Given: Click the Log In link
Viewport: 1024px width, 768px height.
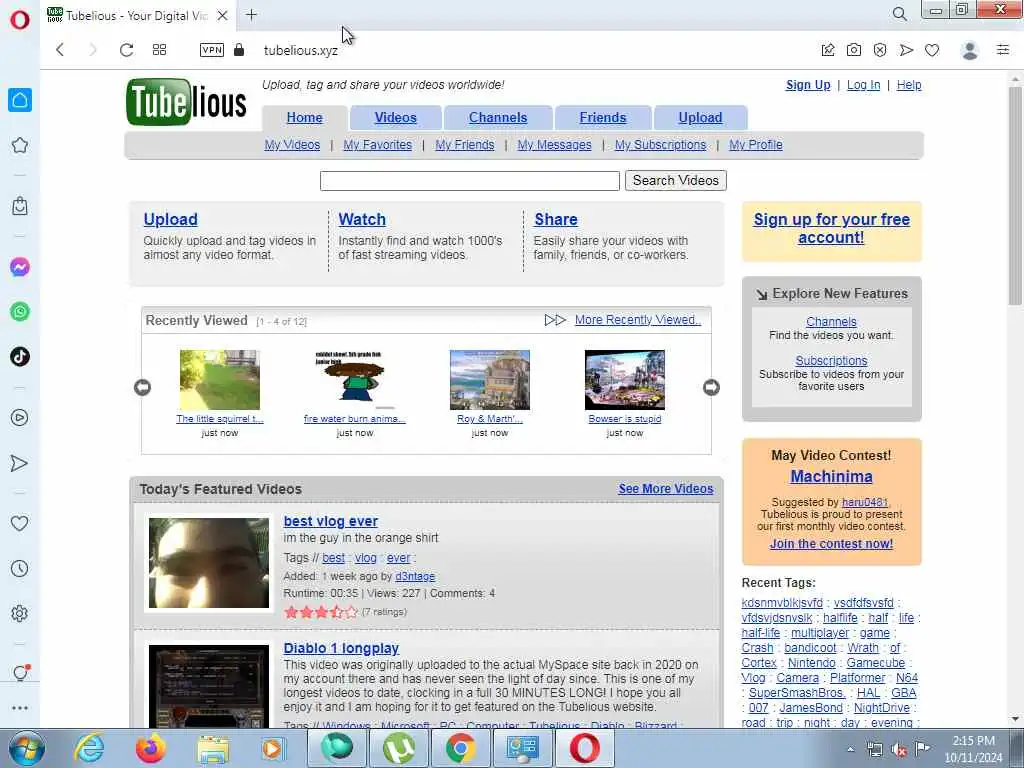Looking at the screenshot, I should pos(863,85).
